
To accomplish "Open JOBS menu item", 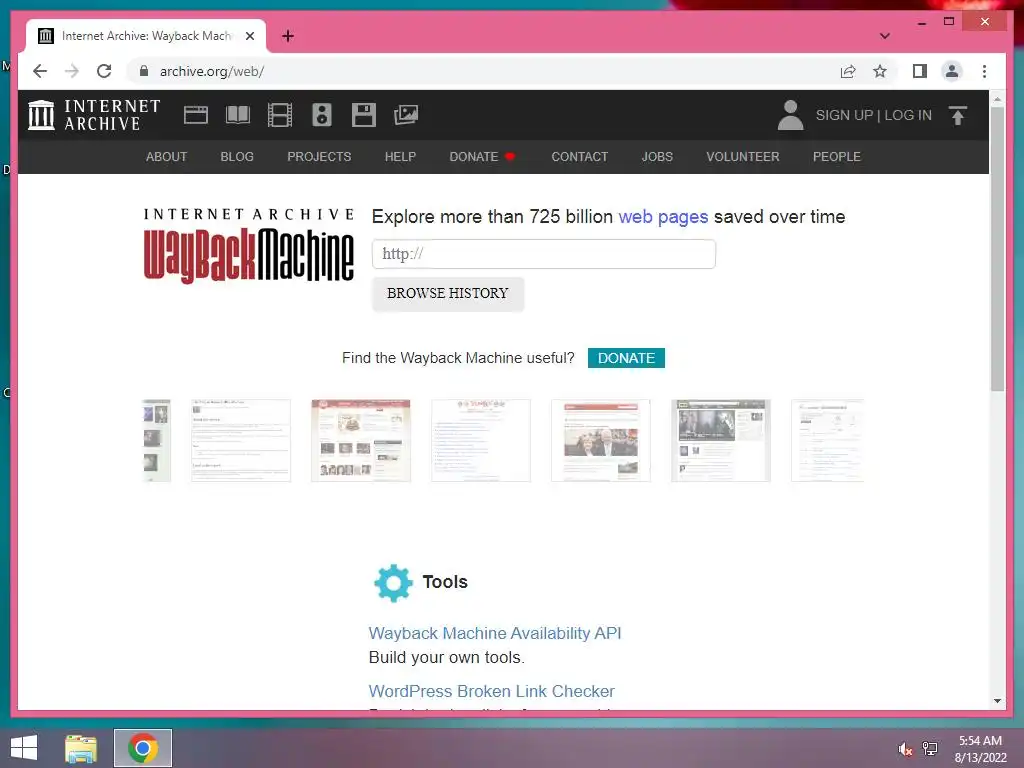I will click(x=657, y=157).
